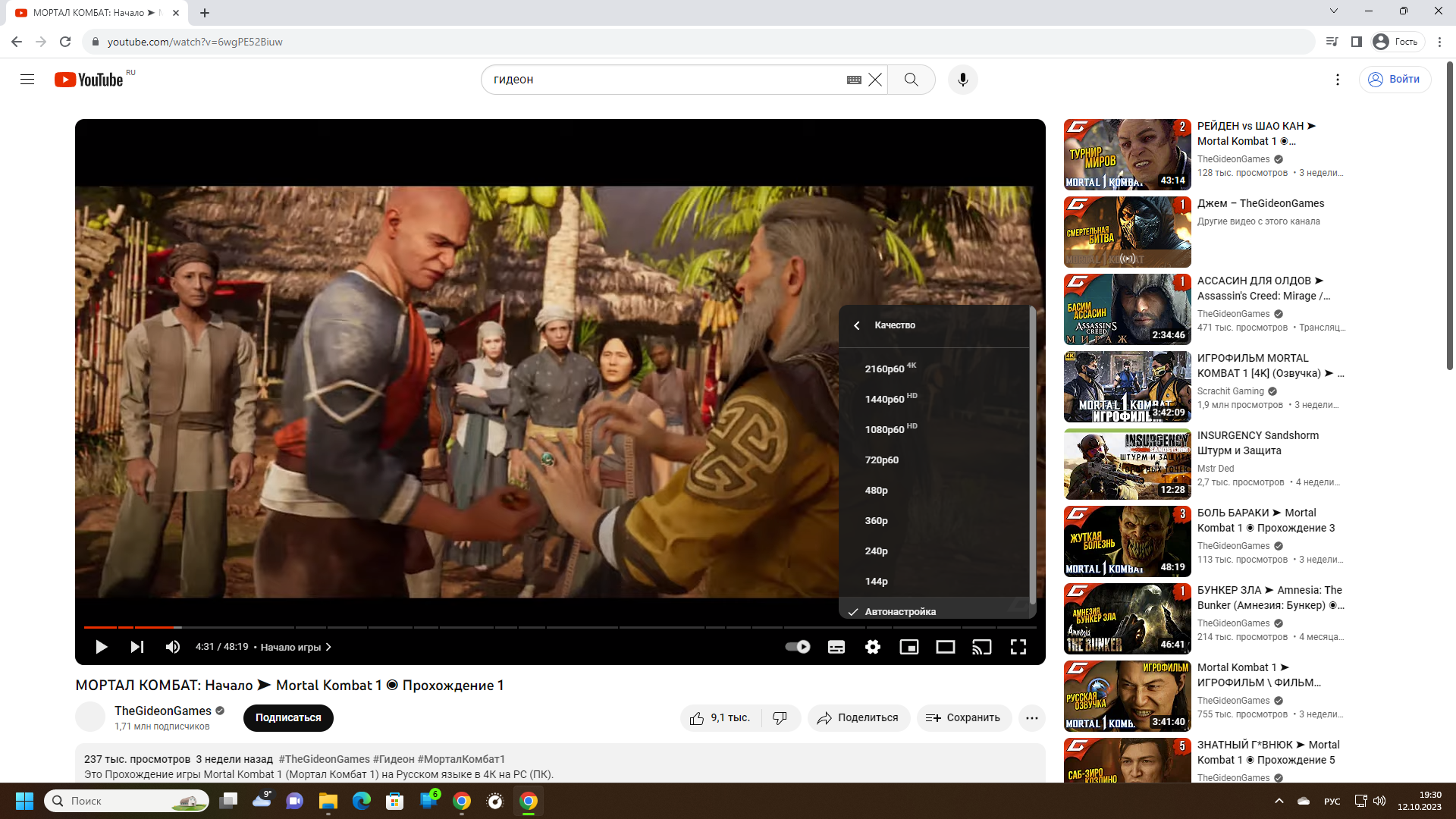The width and height of the screenshot is (1456, 819).
Task: Save video with Сохранить
Action: point(964,717)
